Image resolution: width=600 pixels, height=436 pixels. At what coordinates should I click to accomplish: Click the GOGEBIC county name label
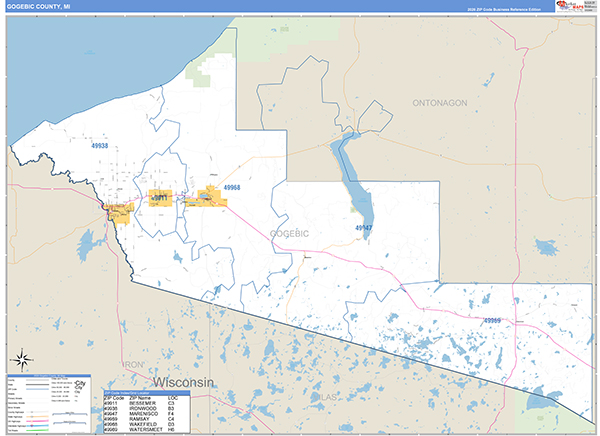[x=289, y=234]
